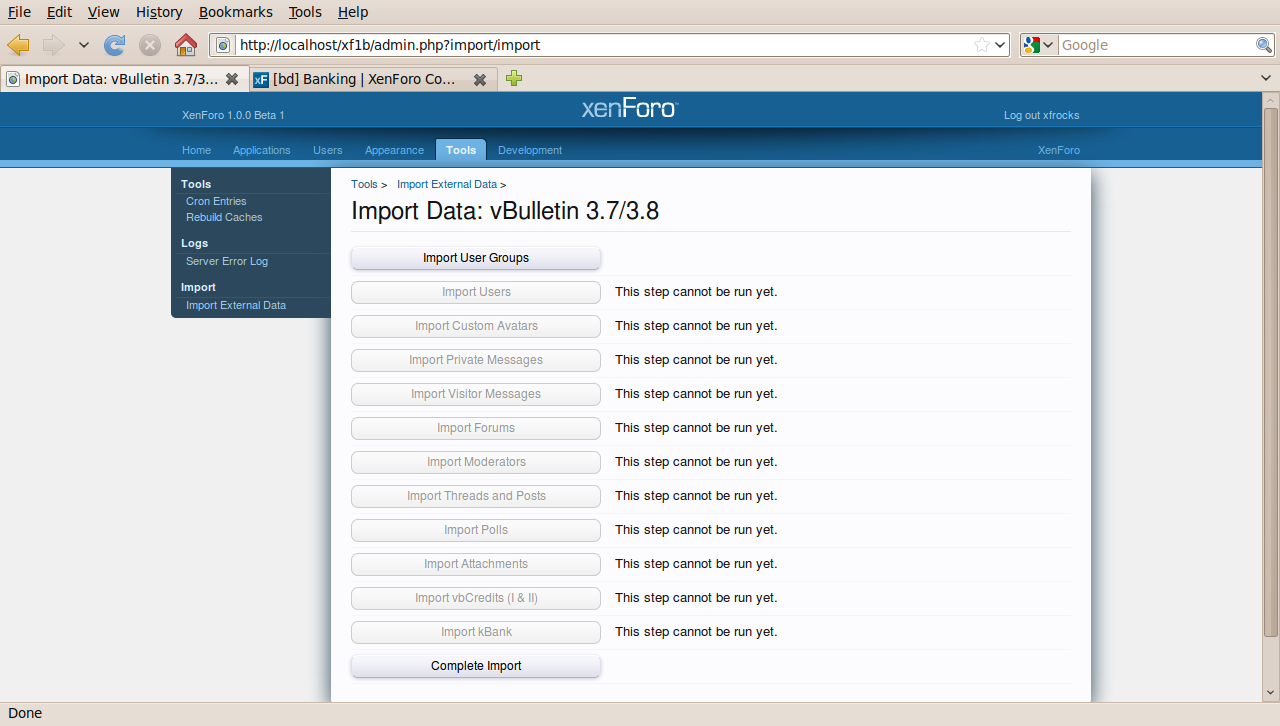Focus the Google search field
The image size is (1280, 726).
pyautogui.click(x=1157, y=45)
